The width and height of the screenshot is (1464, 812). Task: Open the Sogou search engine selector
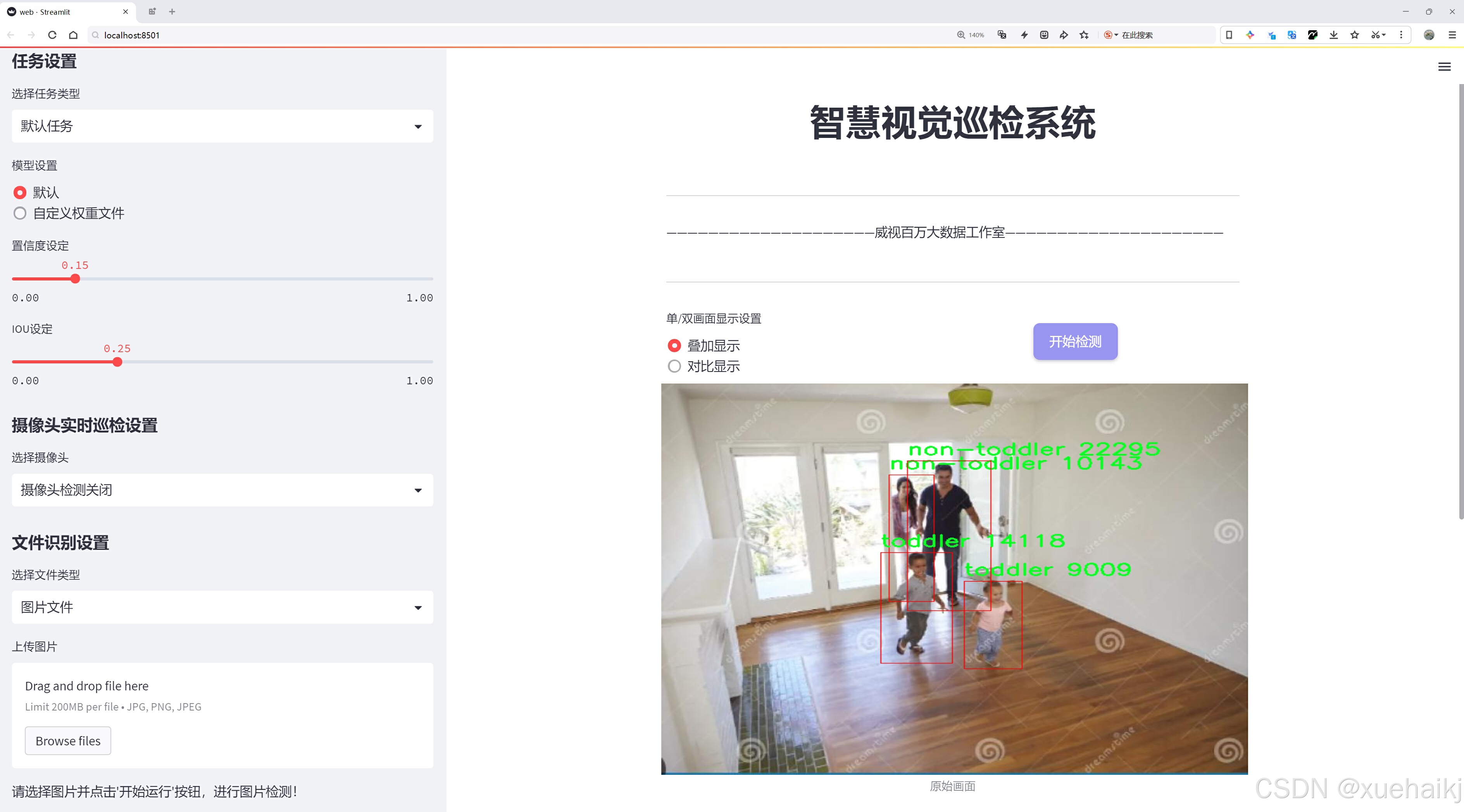[x=1111, y=34]
